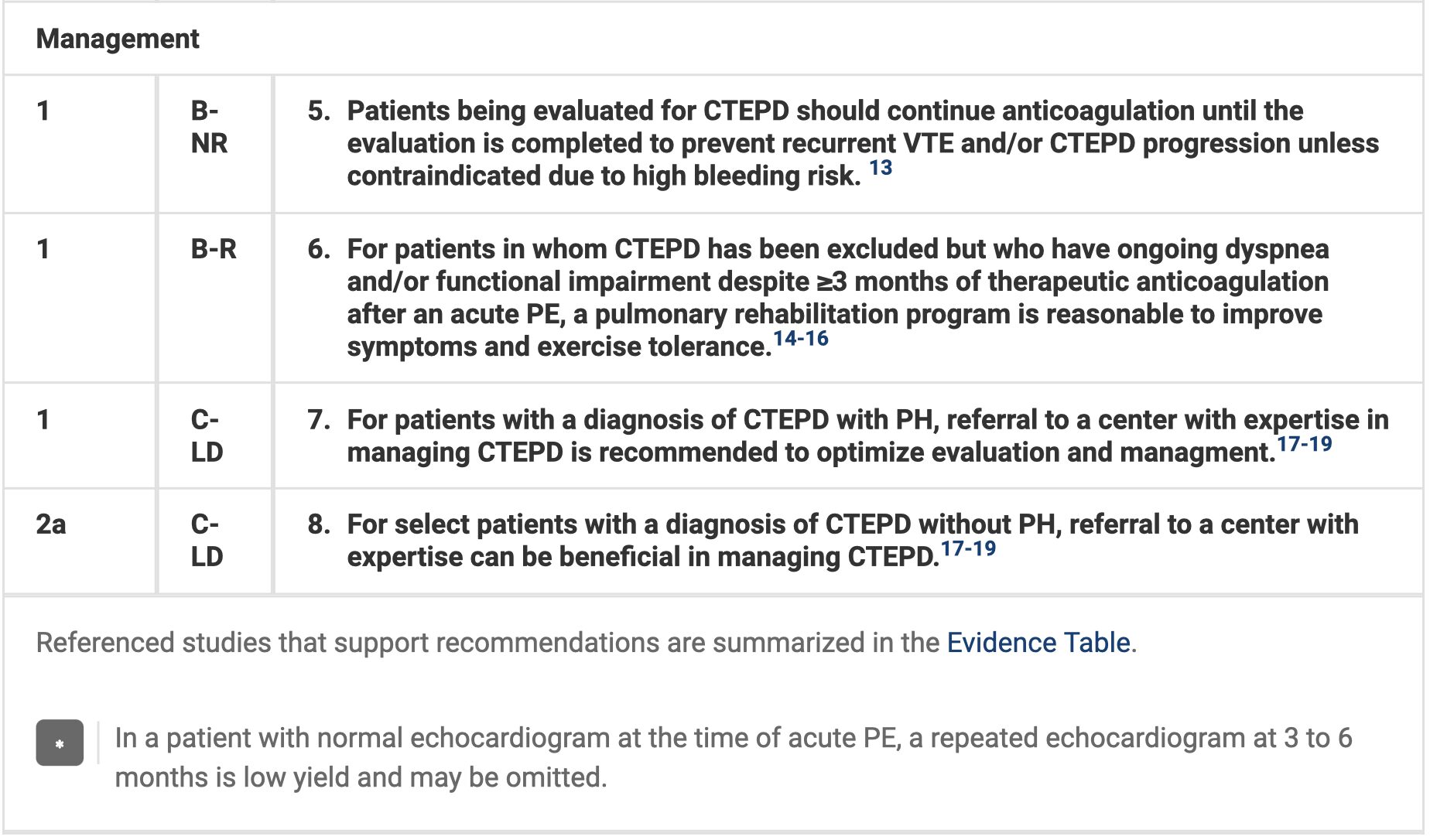Click the 'Referenced studies that support' sentence
Viewport: 1430px width, 840px height.
(x=487, y=643)
